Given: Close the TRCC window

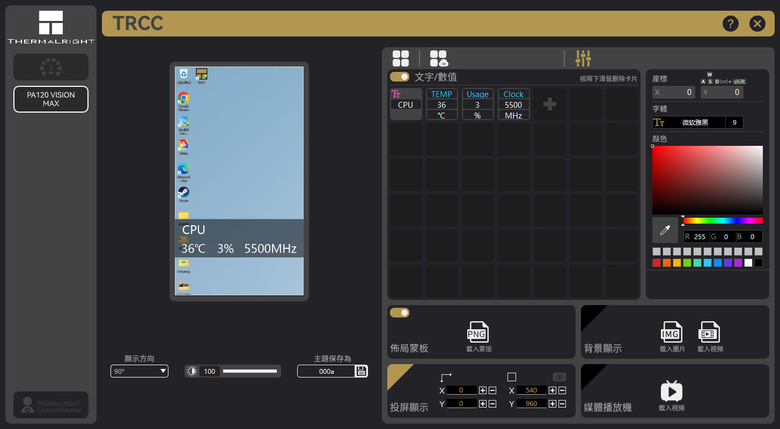Looking at the screenshot, I should tap(757, 23).
